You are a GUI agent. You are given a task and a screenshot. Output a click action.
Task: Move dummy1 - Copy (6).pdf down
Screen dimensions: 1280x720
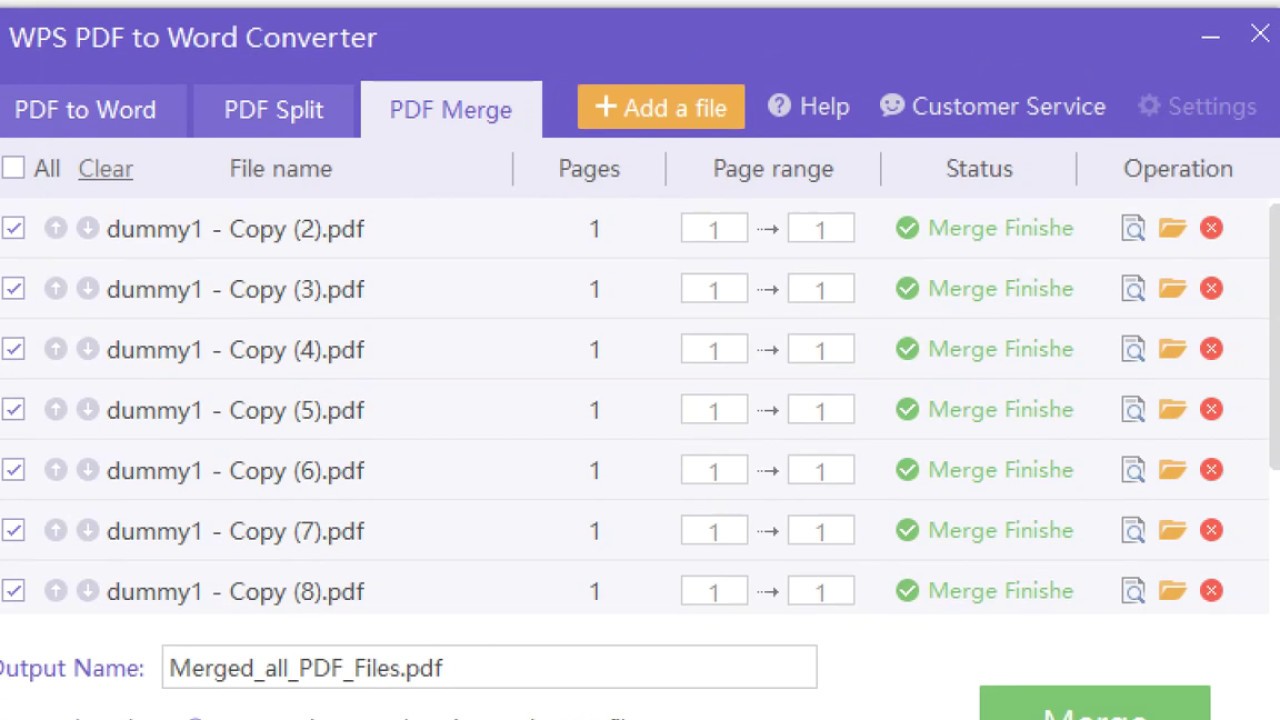[88, 470]
